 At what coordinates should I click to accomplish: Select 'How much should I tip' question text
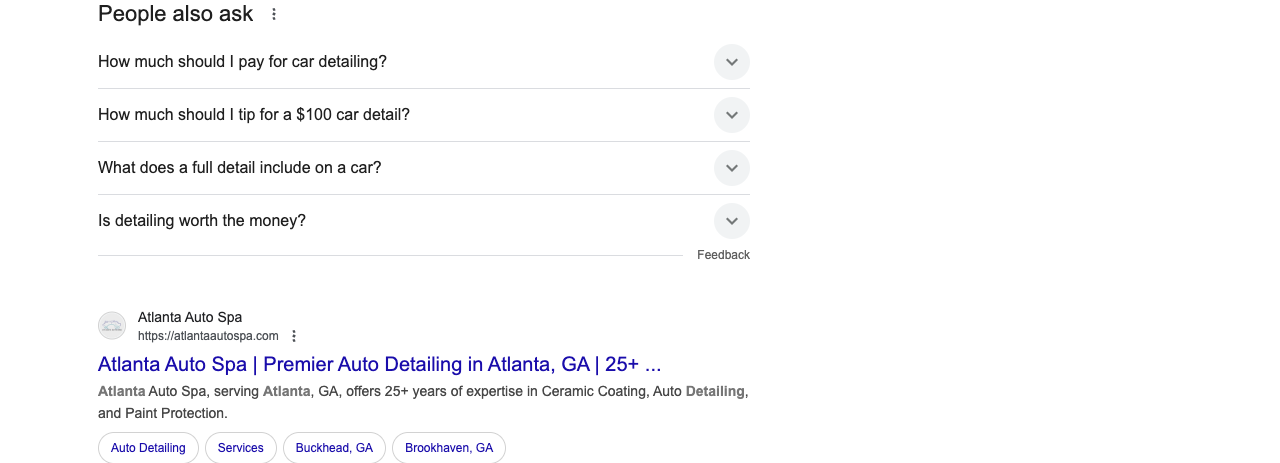pos(254,115)
